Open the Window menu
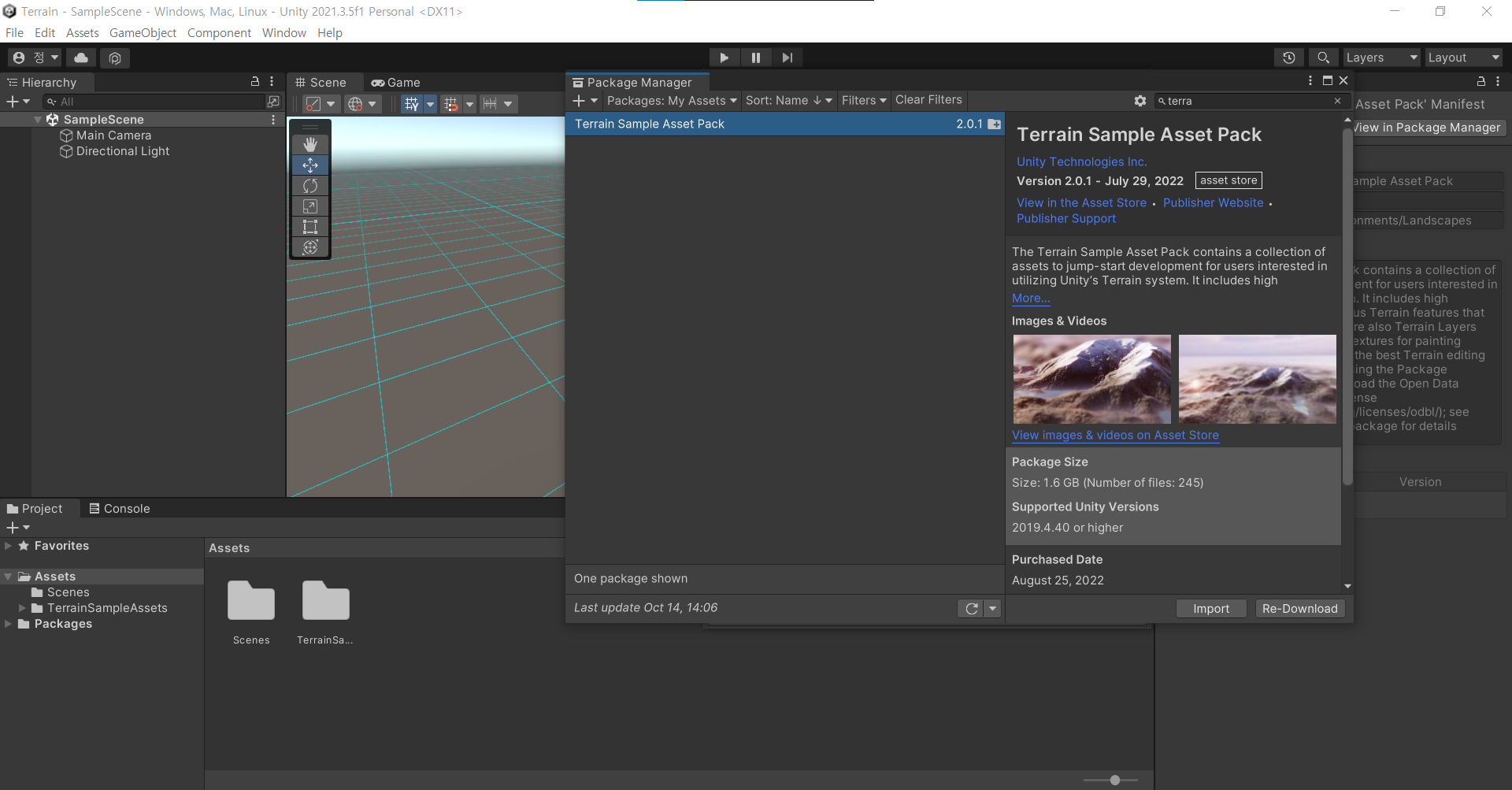Screen dimensions: 1512x790 click(284, 33)
